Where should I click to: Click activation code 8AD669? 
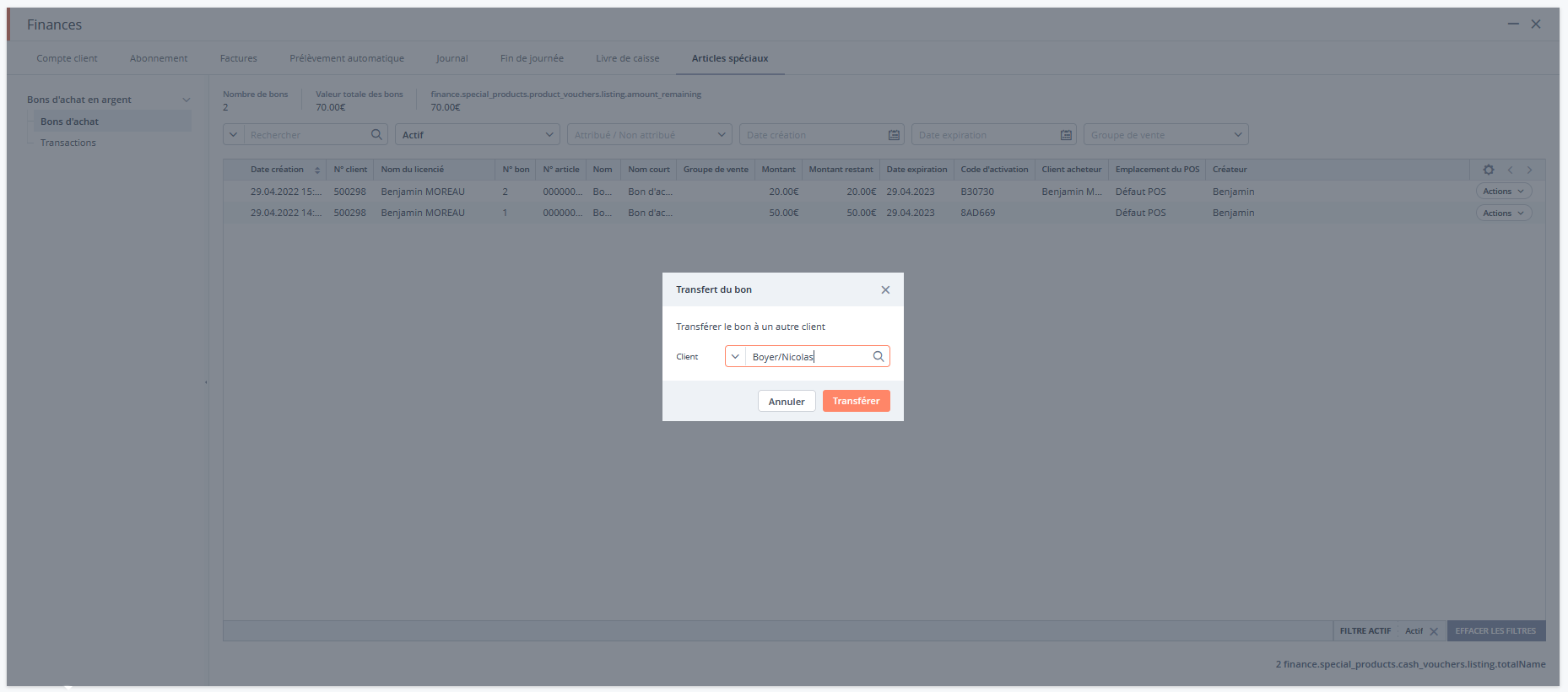pos(977,213)
